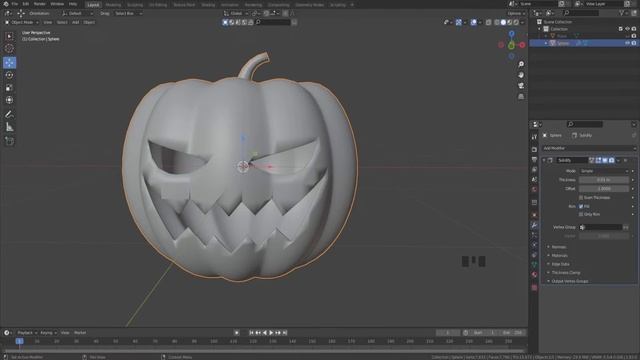Open the Object Data mesh properties tab
Viewport: 640px width, 360px height.
tap(534, 265)
